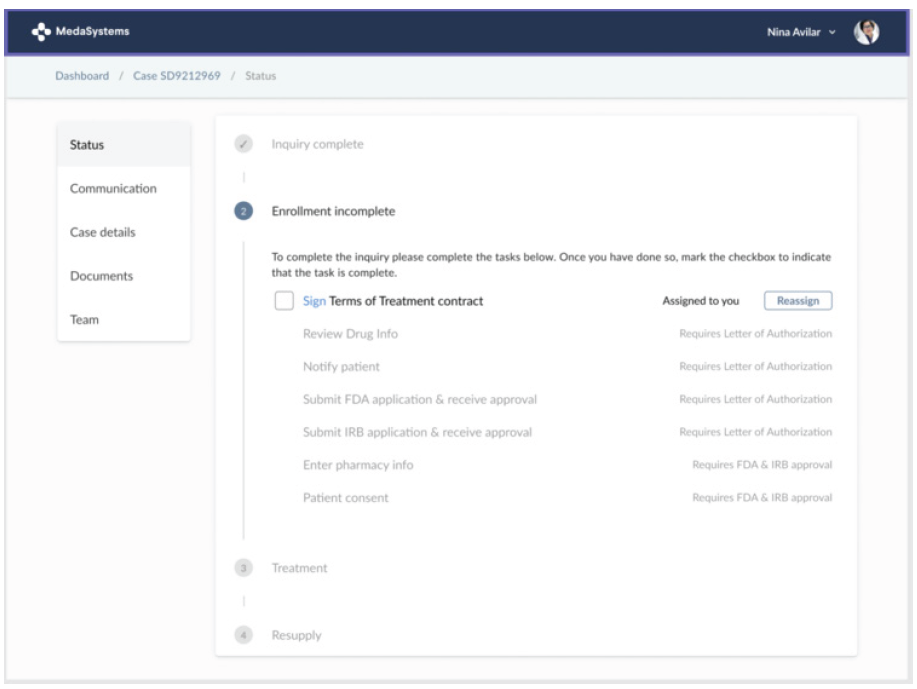Viewport: 917px width, 689px height.
Task: Select the Status sidebar tab
Action: (x=87, y=145)
